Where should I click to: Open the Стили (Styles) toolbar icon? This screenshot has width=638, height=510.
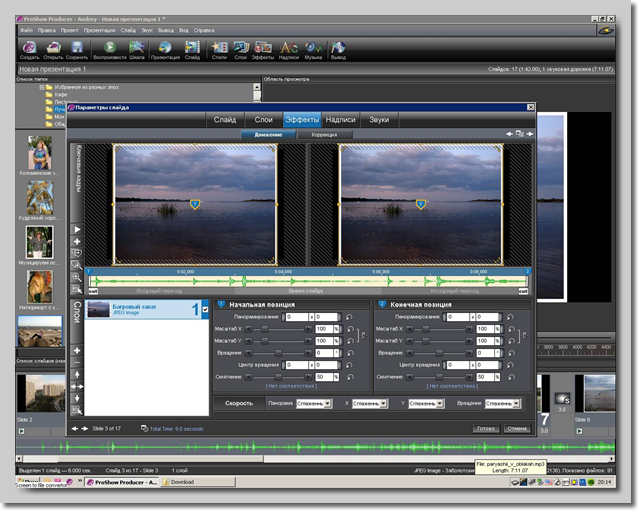[219, 50]
